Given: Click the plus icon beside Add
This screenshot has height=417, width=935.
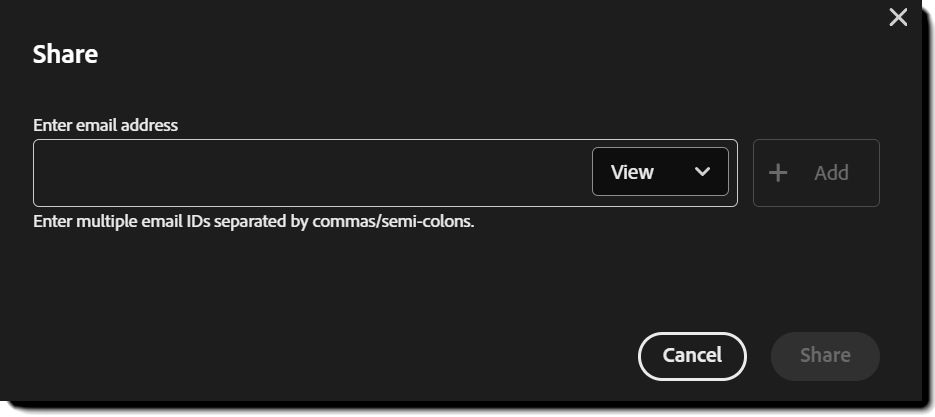Looking at the screenshot, I should [x=778, y=172].
